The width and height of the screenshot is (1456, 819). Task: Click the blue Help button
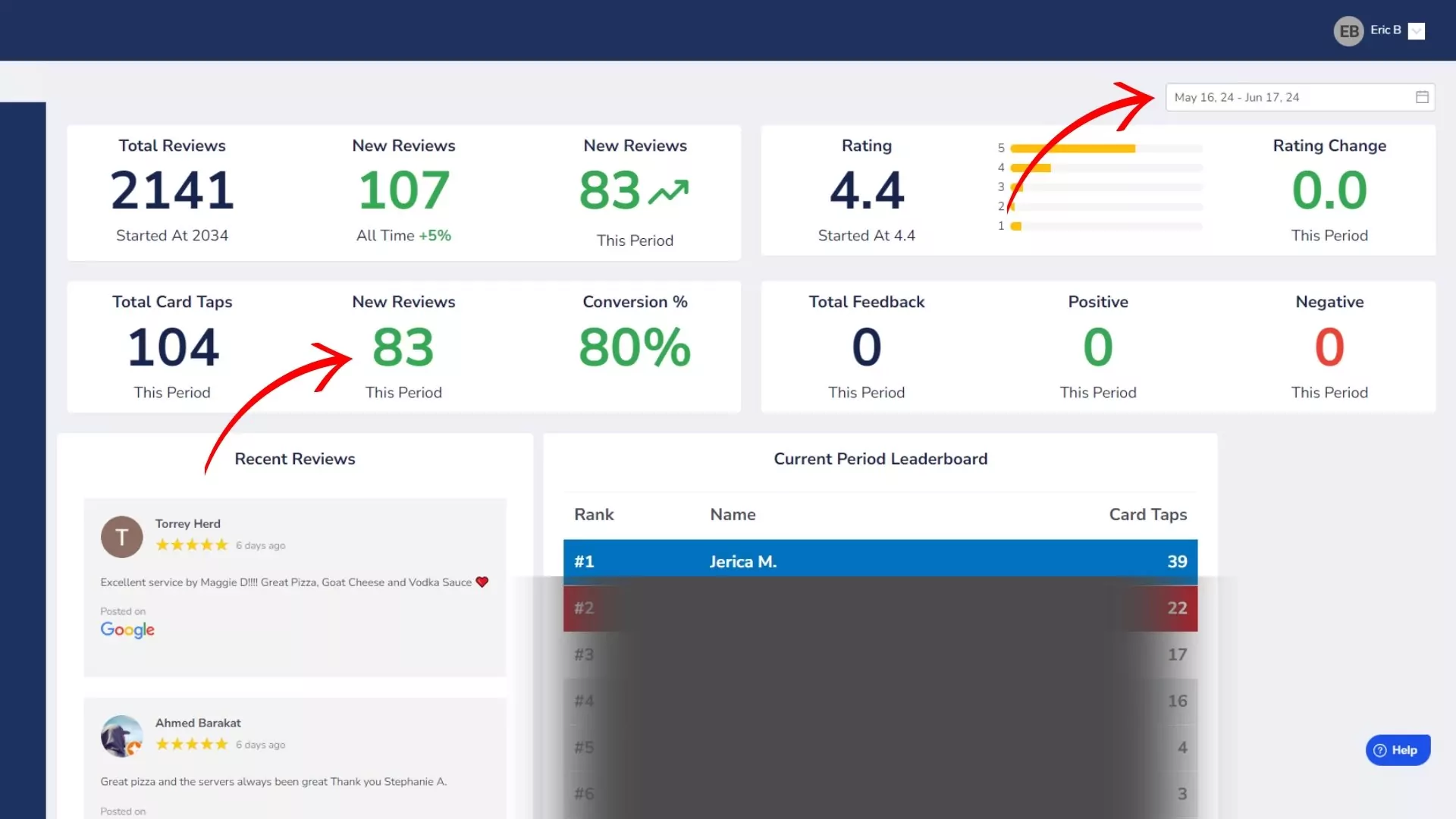pos(1398,750)
